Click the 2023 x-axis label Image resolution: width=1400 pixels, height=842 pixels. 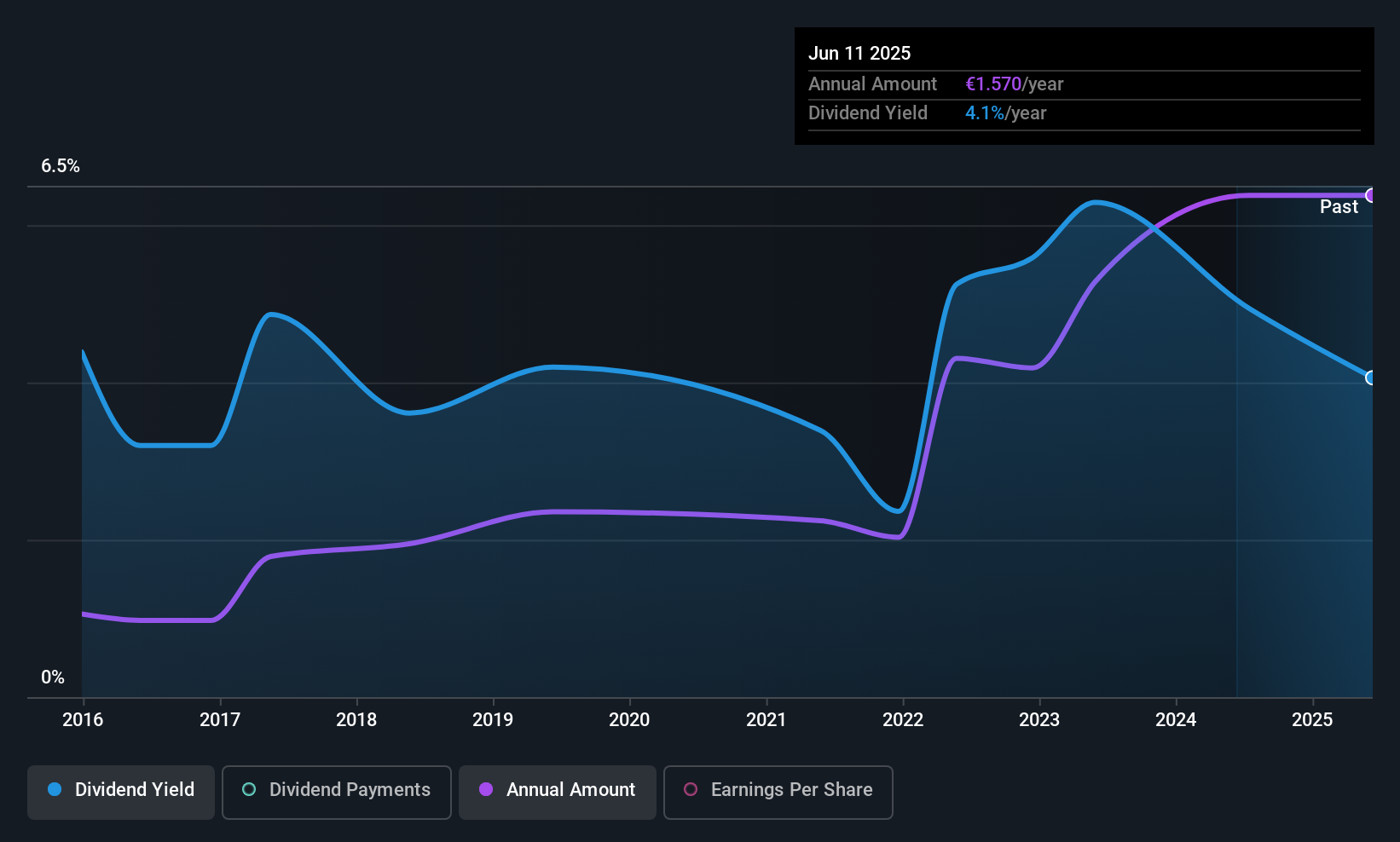pyautogui.click(x=1039, y=719)
